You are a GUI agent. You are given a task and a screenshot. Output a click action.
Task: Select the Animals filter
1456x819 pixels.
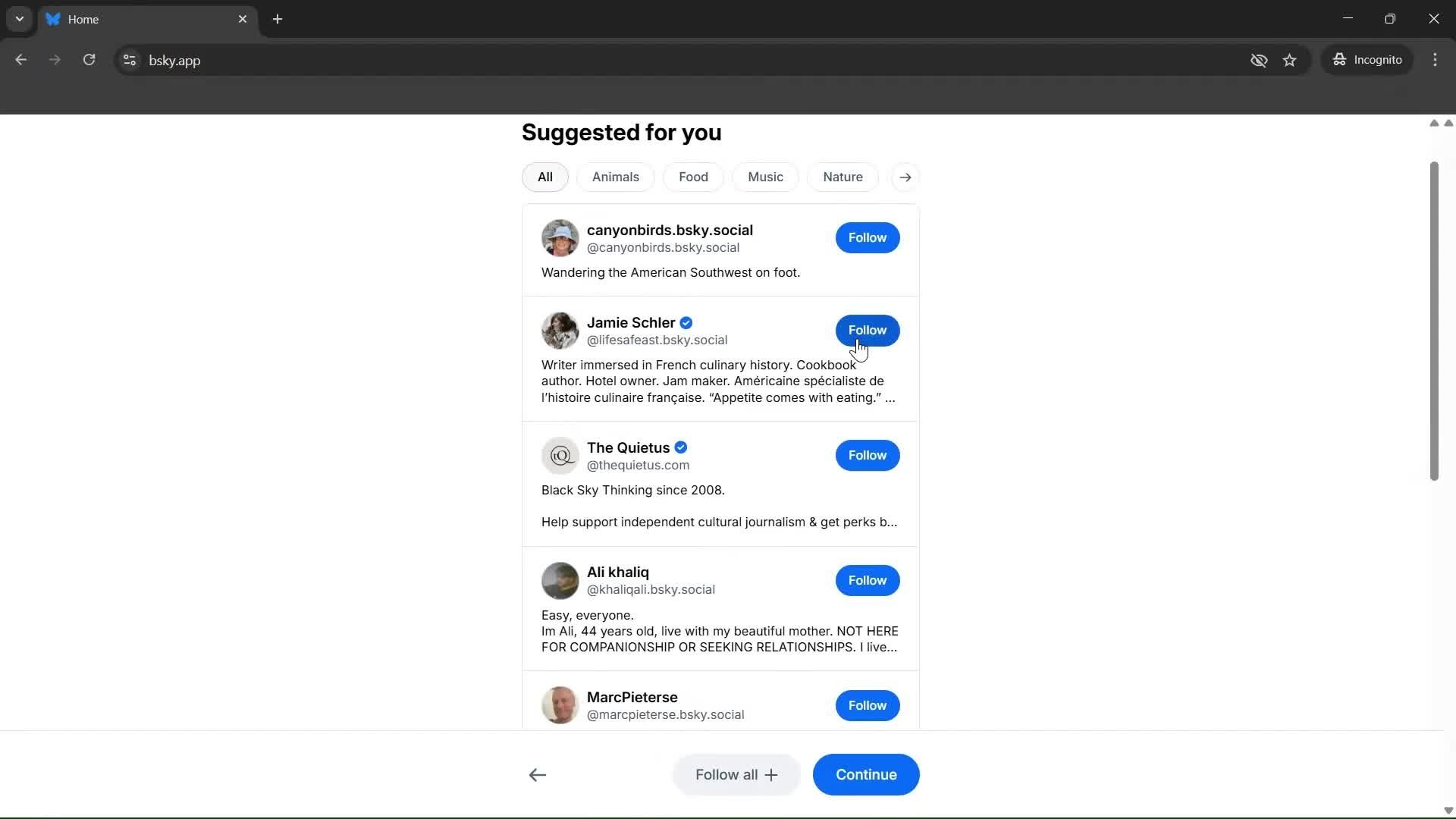(x=615, y=177)
